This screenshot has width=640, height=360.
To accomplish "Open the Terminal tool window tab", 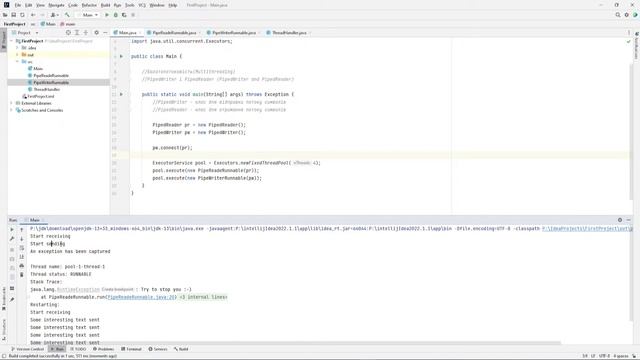I will 131,349.
